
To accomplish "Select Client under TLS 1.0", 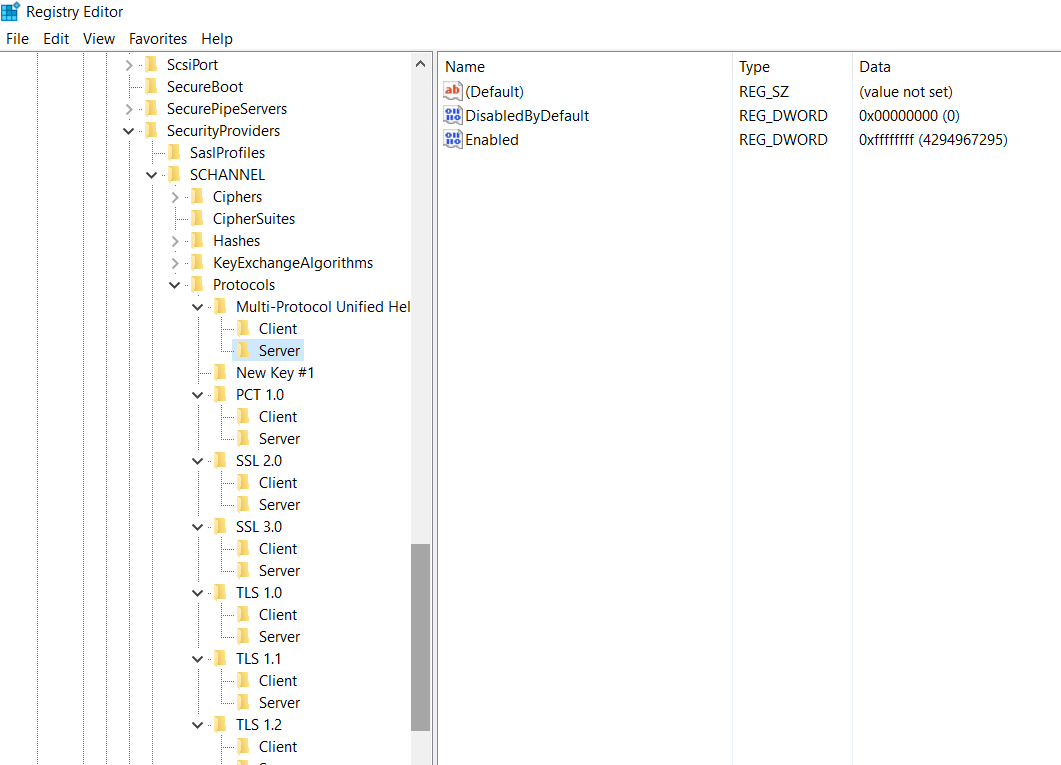I will coord(277,615).
